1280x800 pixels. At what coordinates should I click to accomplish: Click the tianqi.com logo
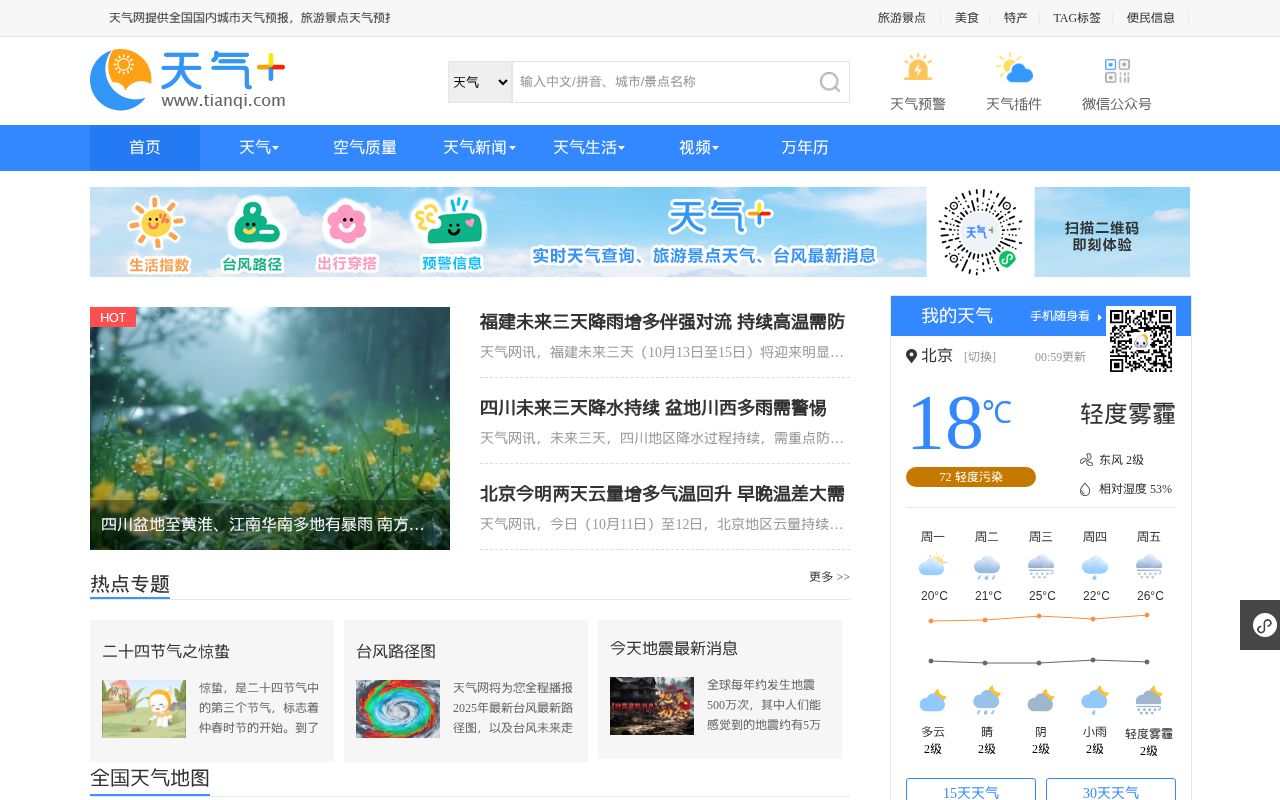(188, 80)
